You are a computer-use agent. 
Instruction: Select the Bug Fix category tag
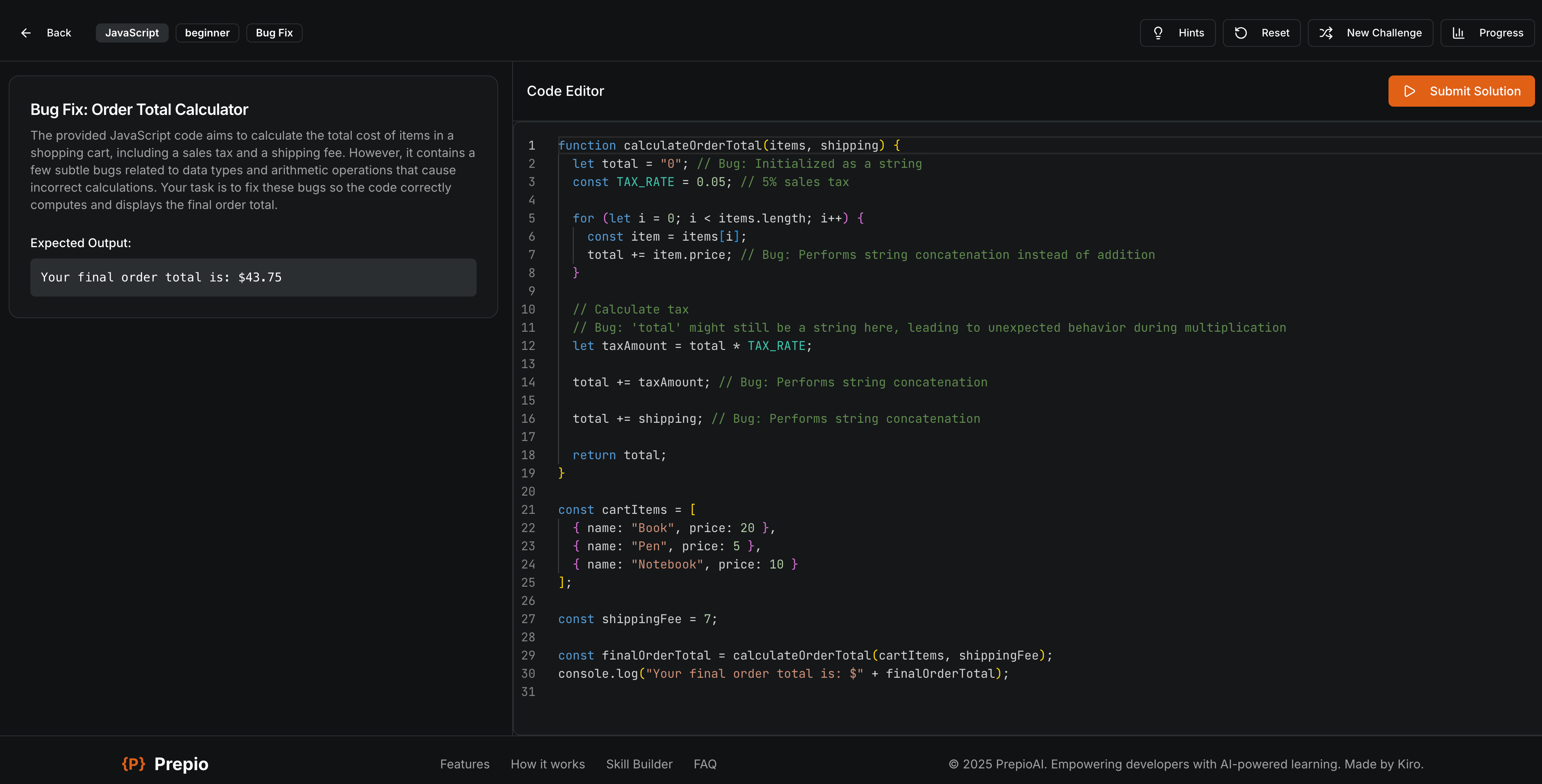pos(274,33)
